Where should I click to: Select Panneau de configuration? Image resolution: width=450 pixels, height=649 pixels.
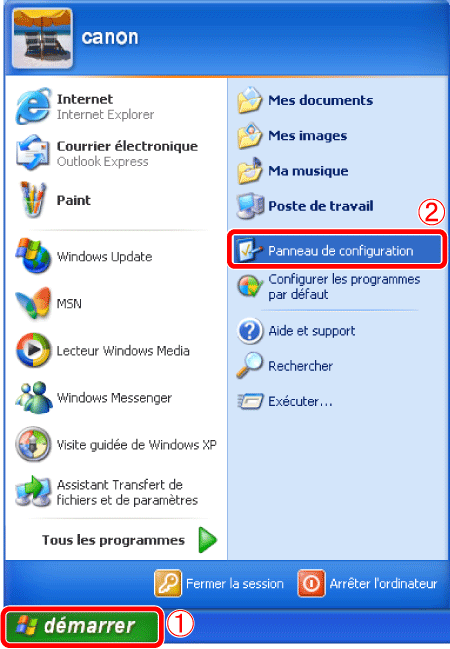pos(337,250)
